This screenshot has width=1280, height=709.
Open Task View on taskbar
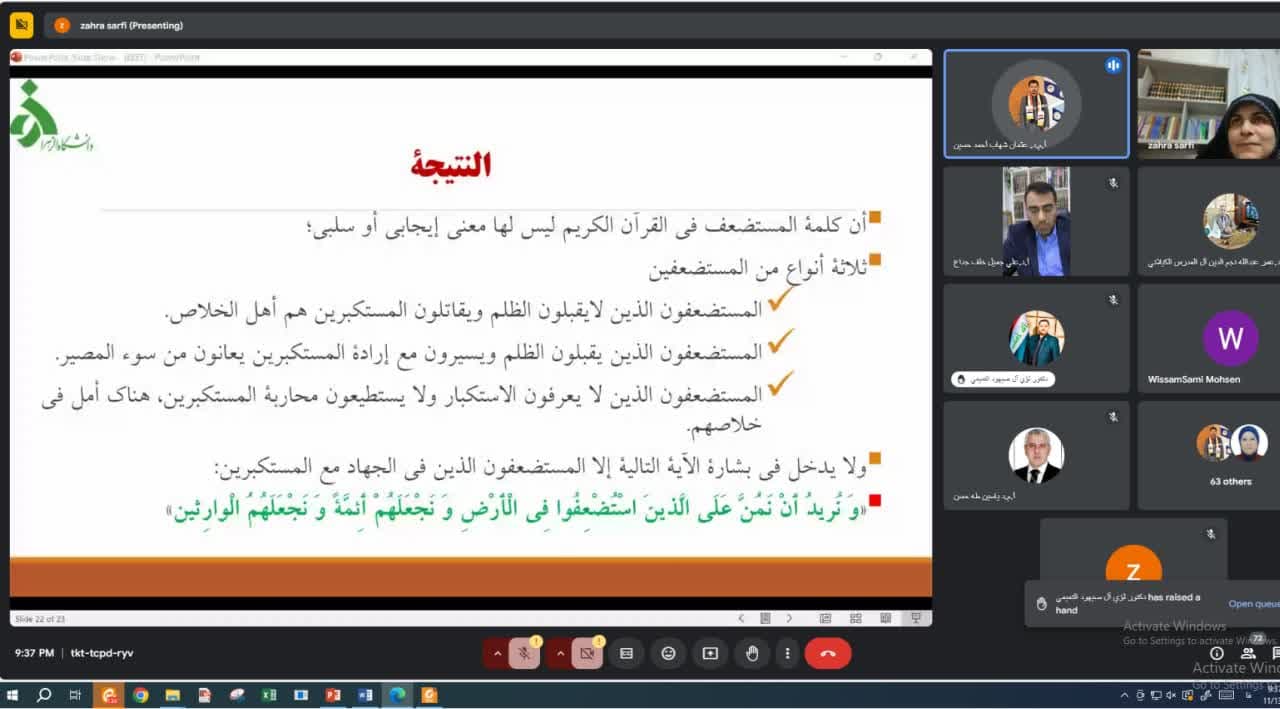tap(75, 694)
